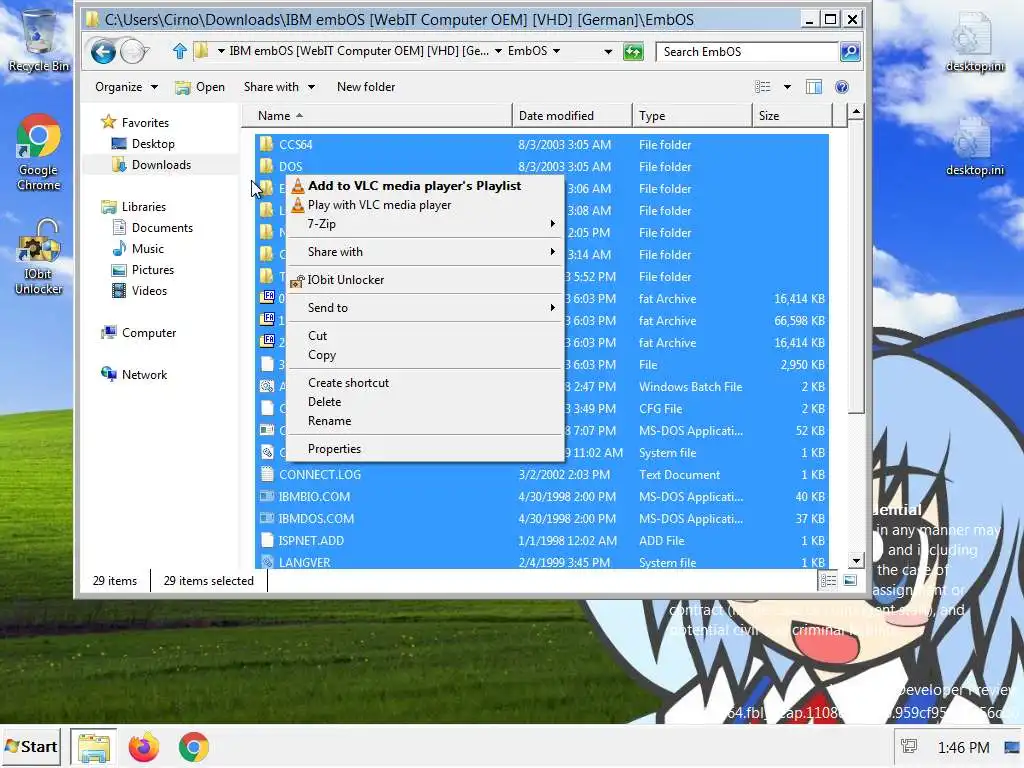Screen dimensions: 1024x768
Task: Click the Back navigation arrow
Action: click(103, 52)
